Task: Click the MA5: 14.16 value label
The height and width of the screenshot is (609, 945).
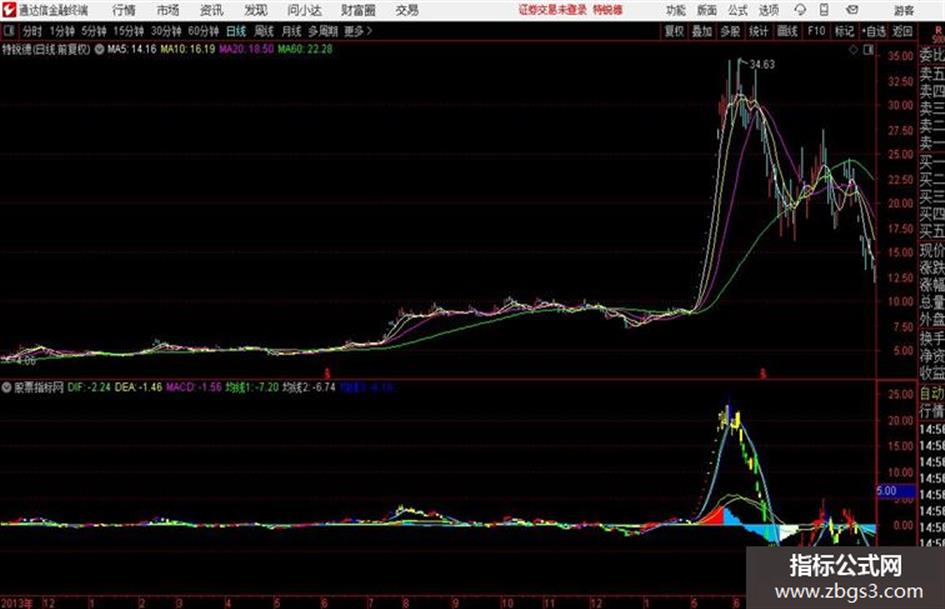Action: pyautogui.click(x=132, y=49)
